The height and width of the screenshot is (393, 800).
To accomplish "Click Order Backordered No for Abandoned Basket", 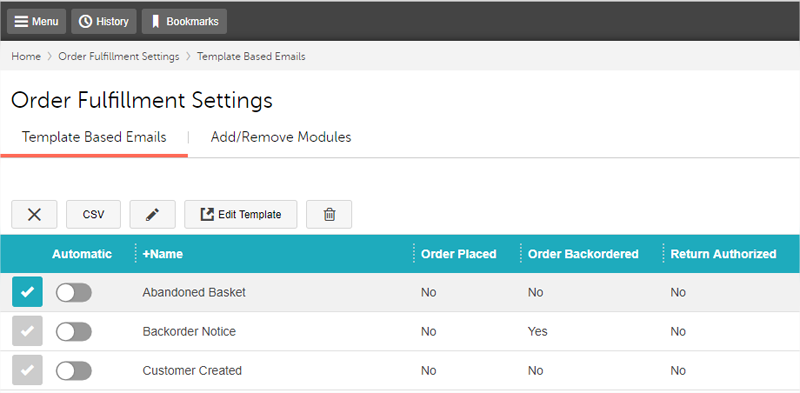I will coord(536,292).
